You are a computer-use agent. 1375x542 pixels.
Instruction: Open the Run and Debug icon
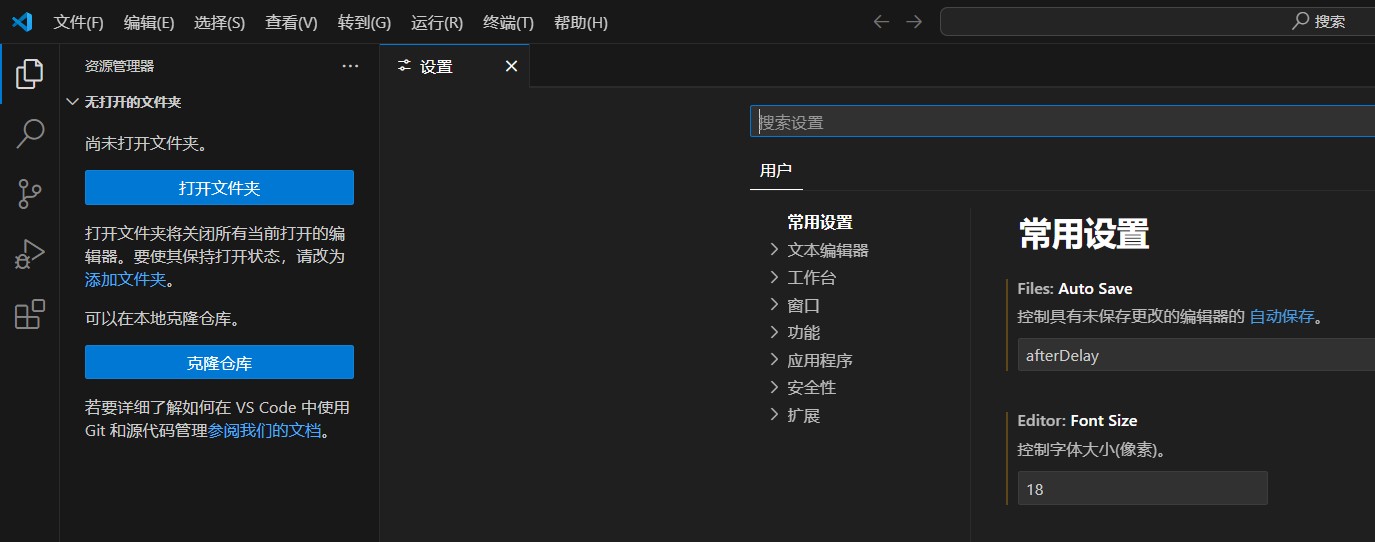[30, 254]
